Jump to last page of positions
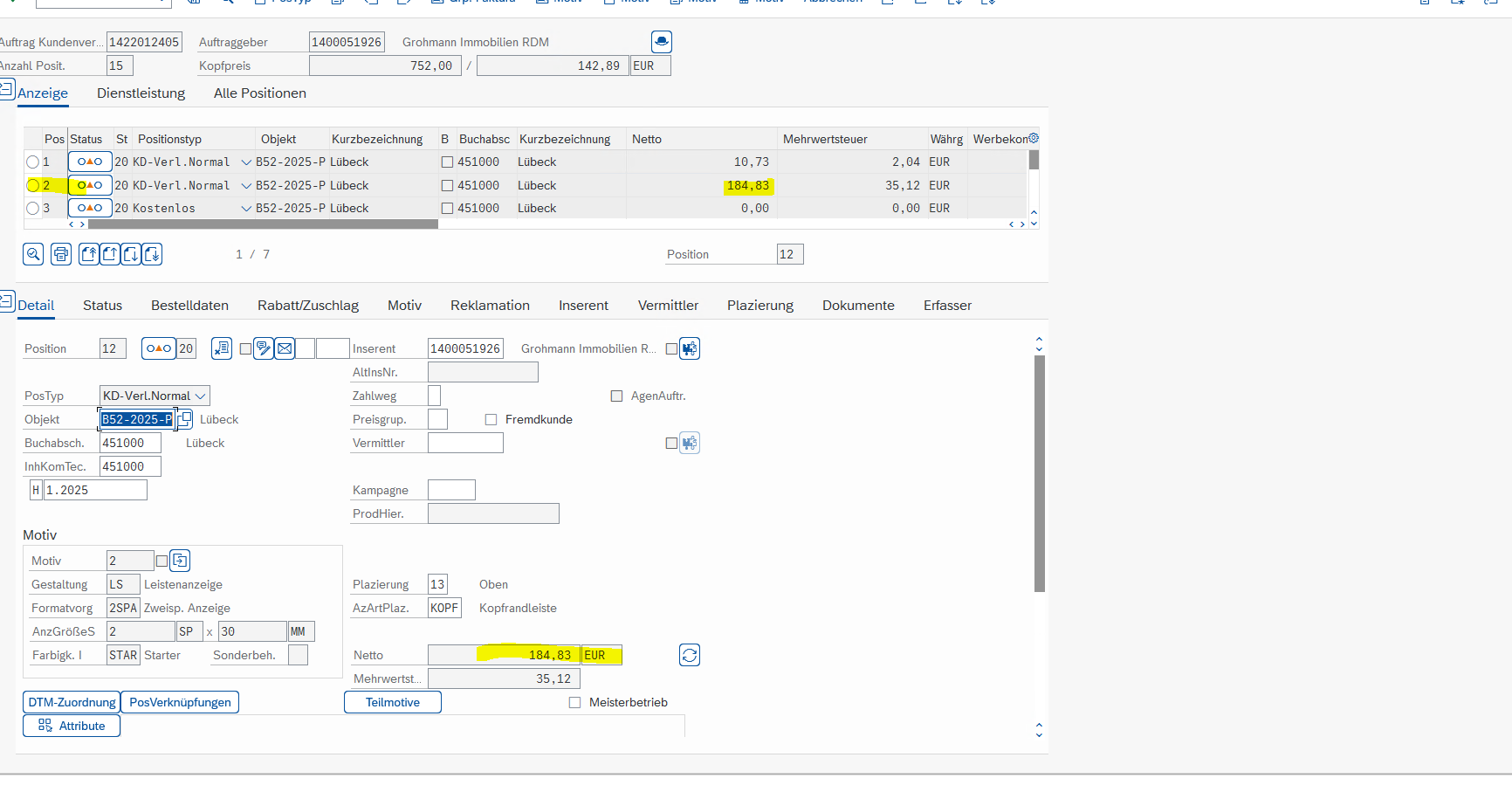 (x=152, y=254)
